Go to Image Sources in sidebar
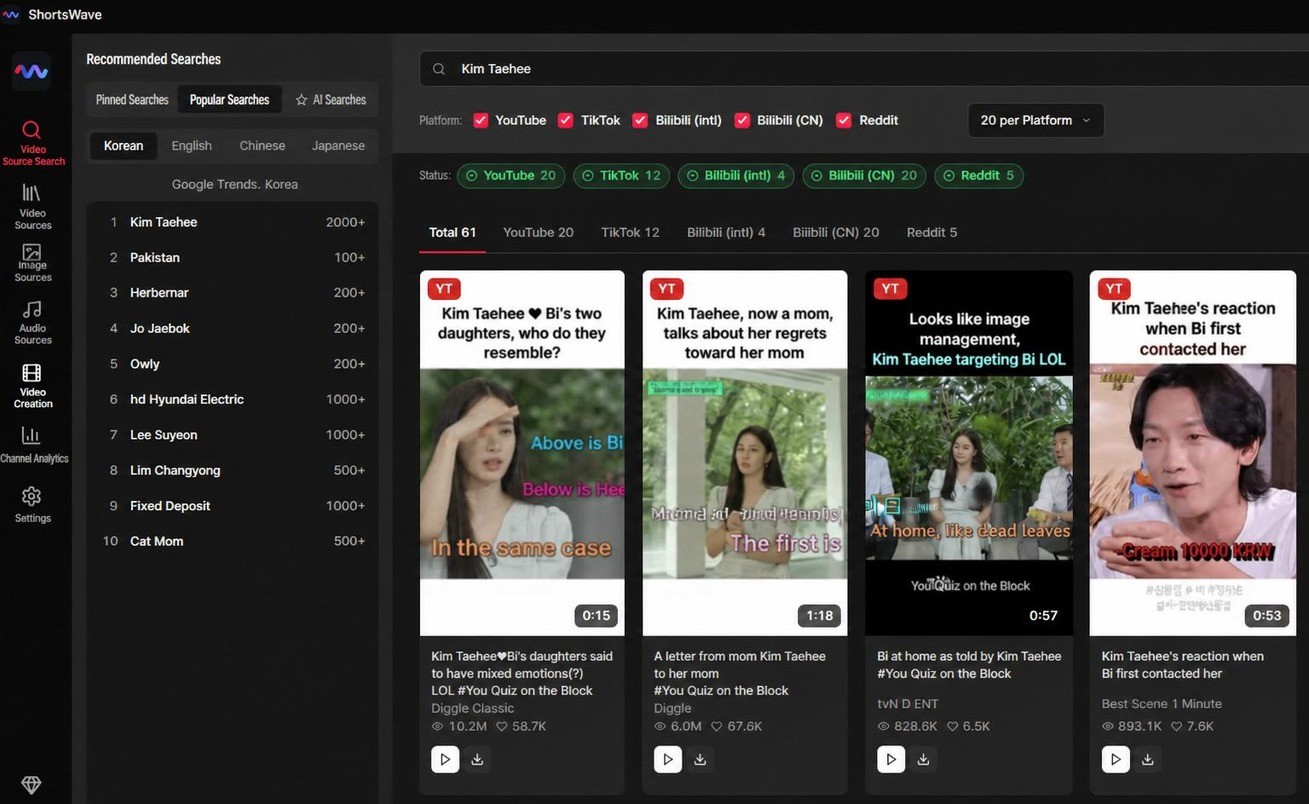This screenshot has width=1309, height=804. (x=32, y=262)
